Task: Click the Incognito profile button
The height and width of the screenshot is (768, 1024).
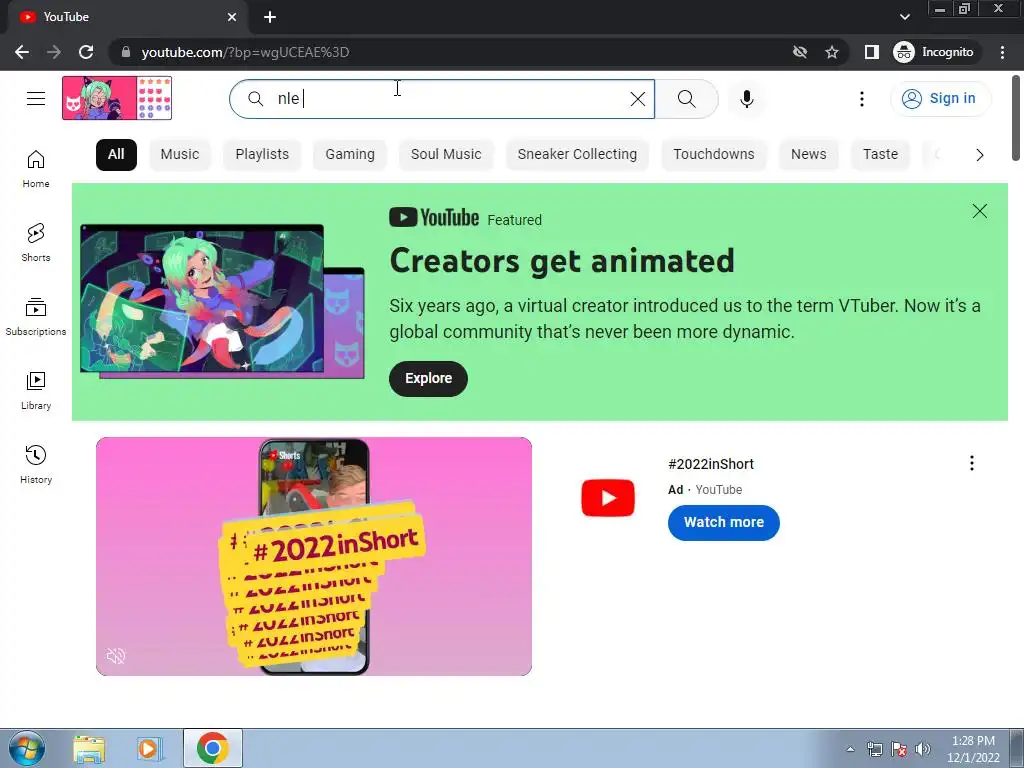Action: point(934,52)
